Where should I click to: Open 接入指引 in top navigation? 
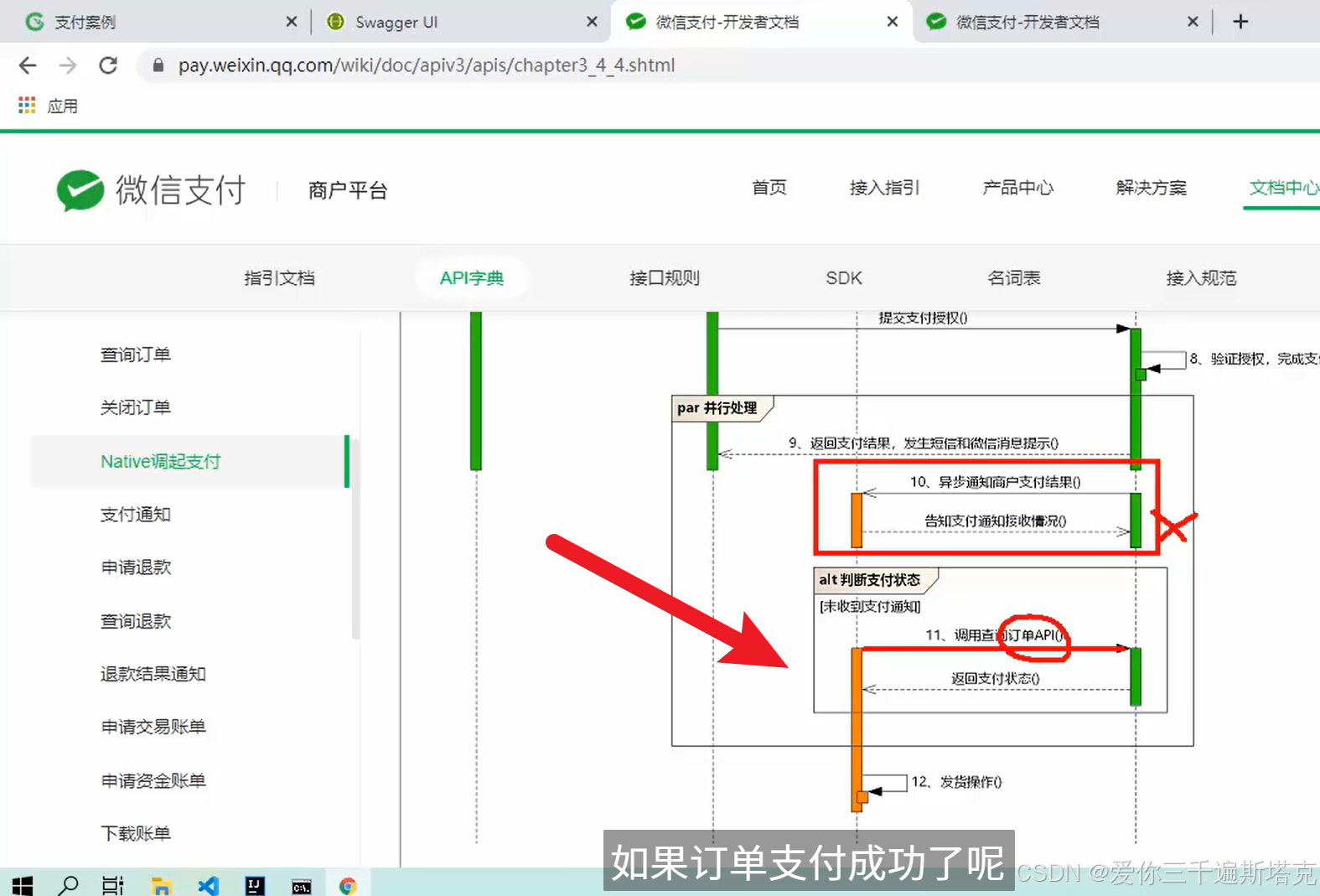[x=884, y=188]
